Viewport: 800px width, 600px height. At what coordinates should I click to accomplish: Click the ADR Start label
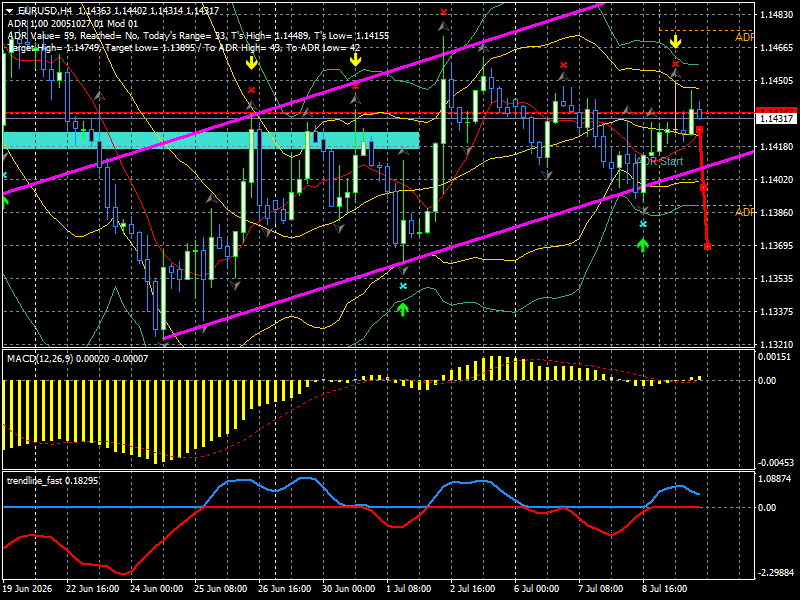pos(659,161)
